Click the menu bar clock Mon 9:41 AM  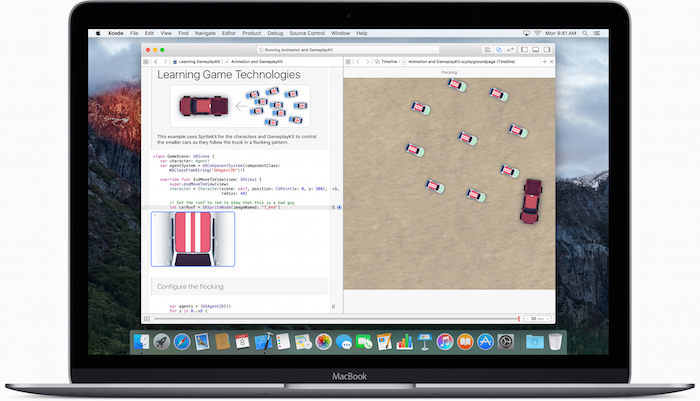[561, 33]
